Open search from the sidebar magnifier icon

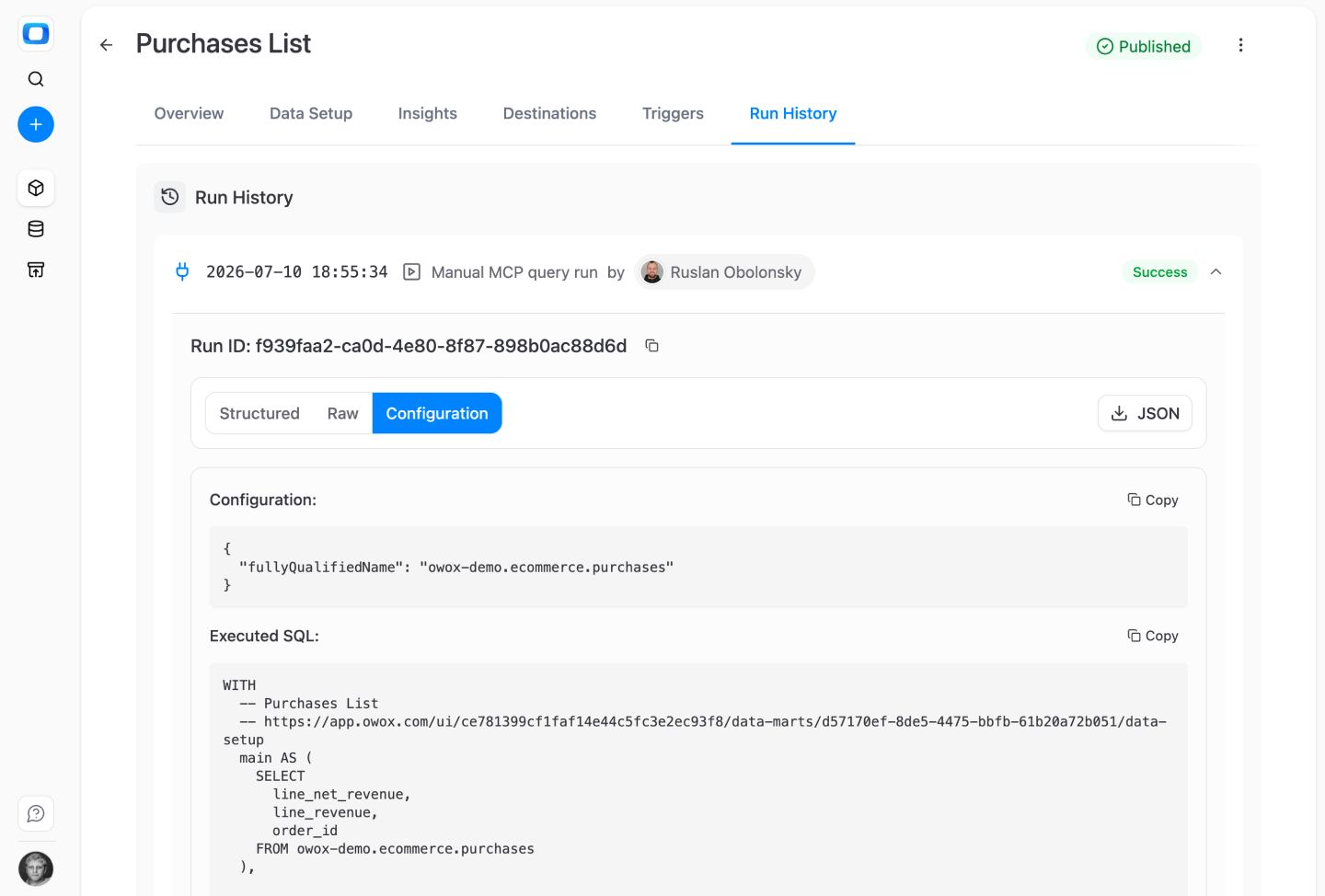click(x=36, y=79)
